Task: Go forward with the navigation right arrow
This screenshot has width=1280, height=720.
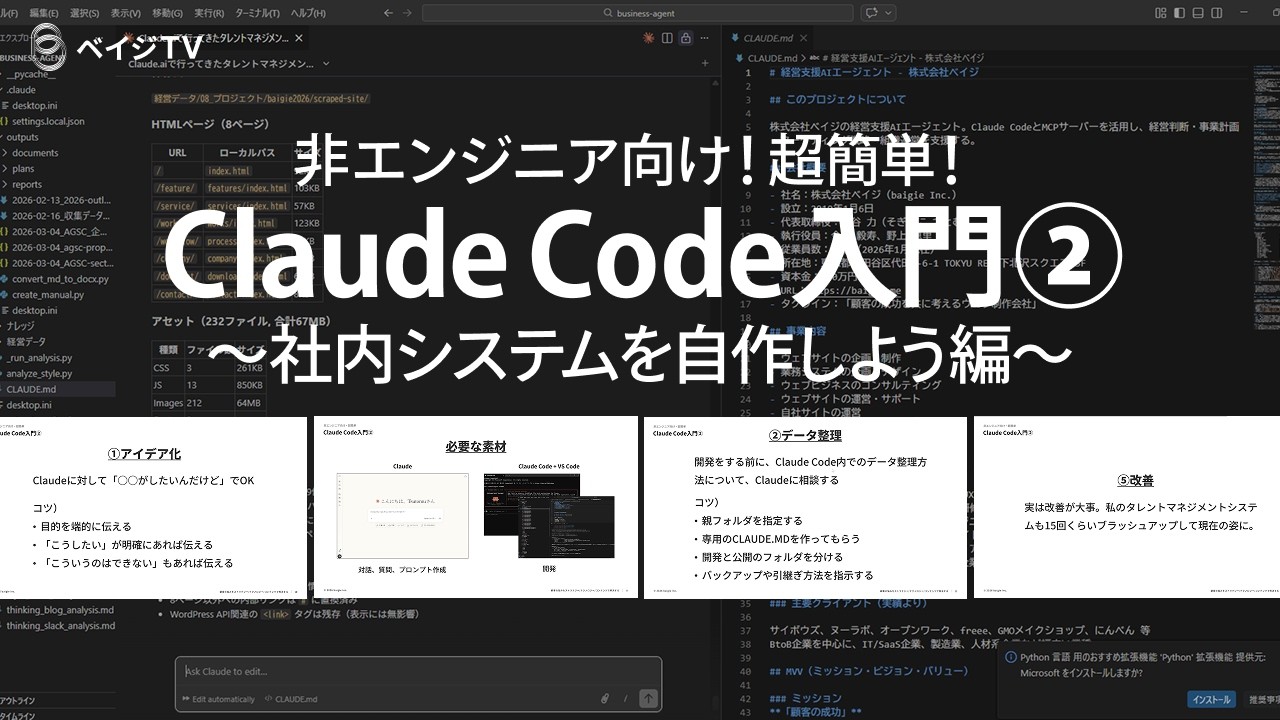Action: tap(408, 13)
